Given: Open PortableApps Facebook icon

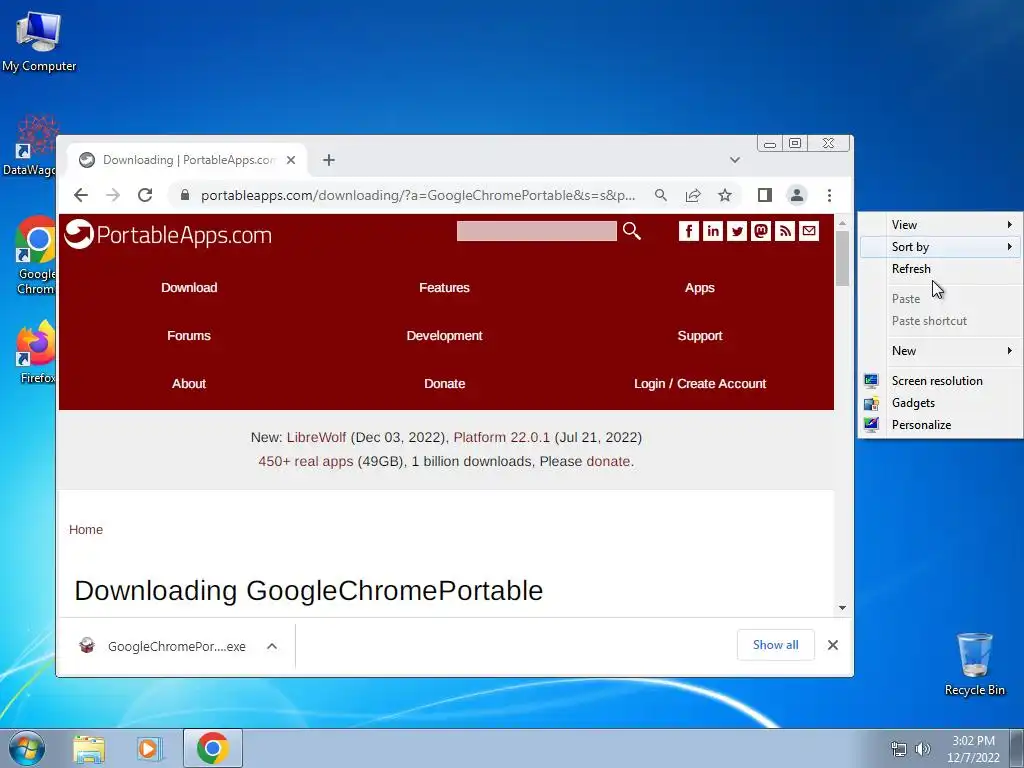Looking at the screenshot, I should click(689, 231).
